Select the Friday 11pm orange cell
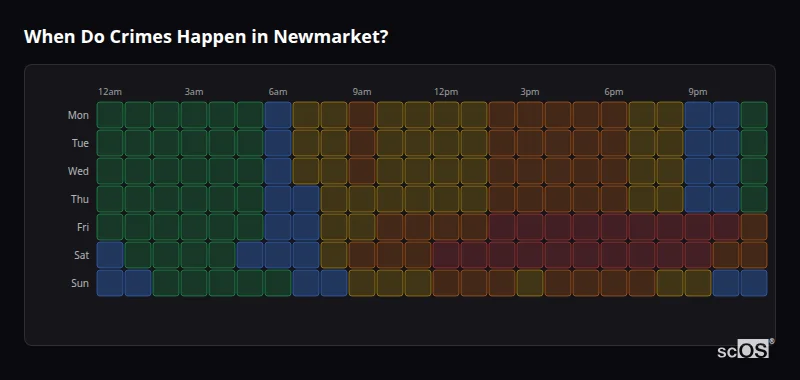 tap(754, 227)
